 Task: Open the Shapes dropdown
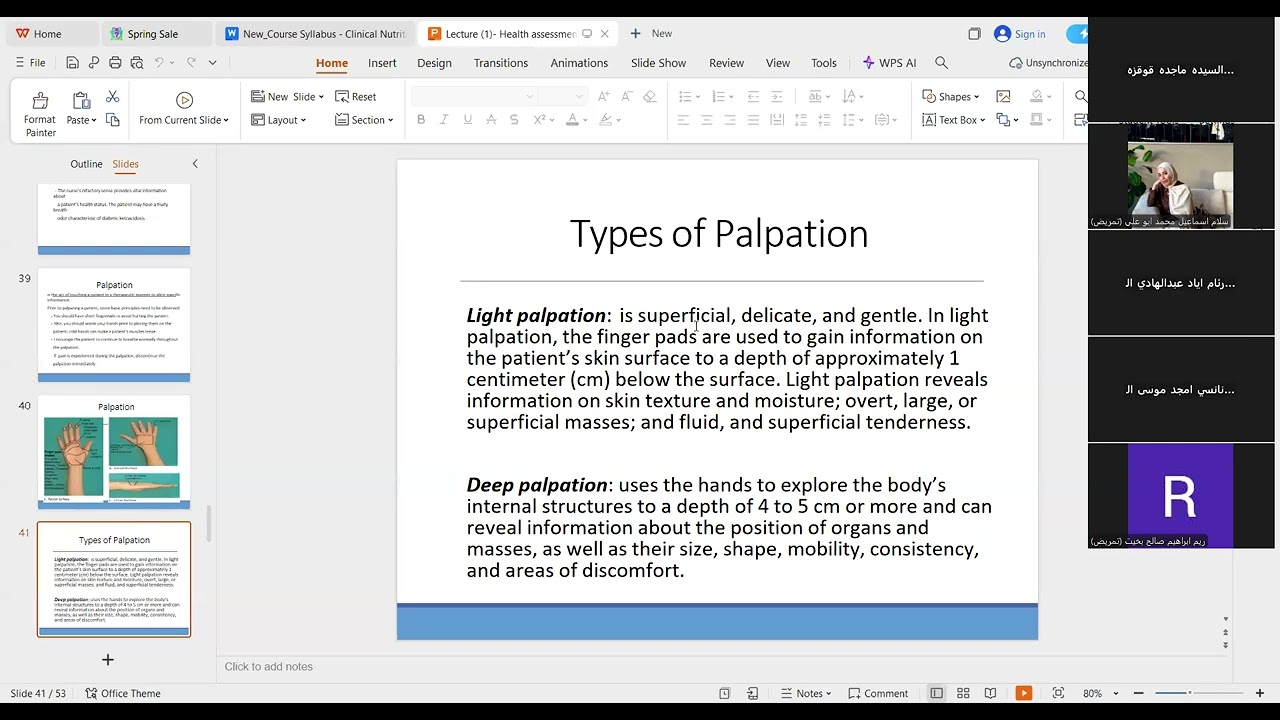[951, 97]
